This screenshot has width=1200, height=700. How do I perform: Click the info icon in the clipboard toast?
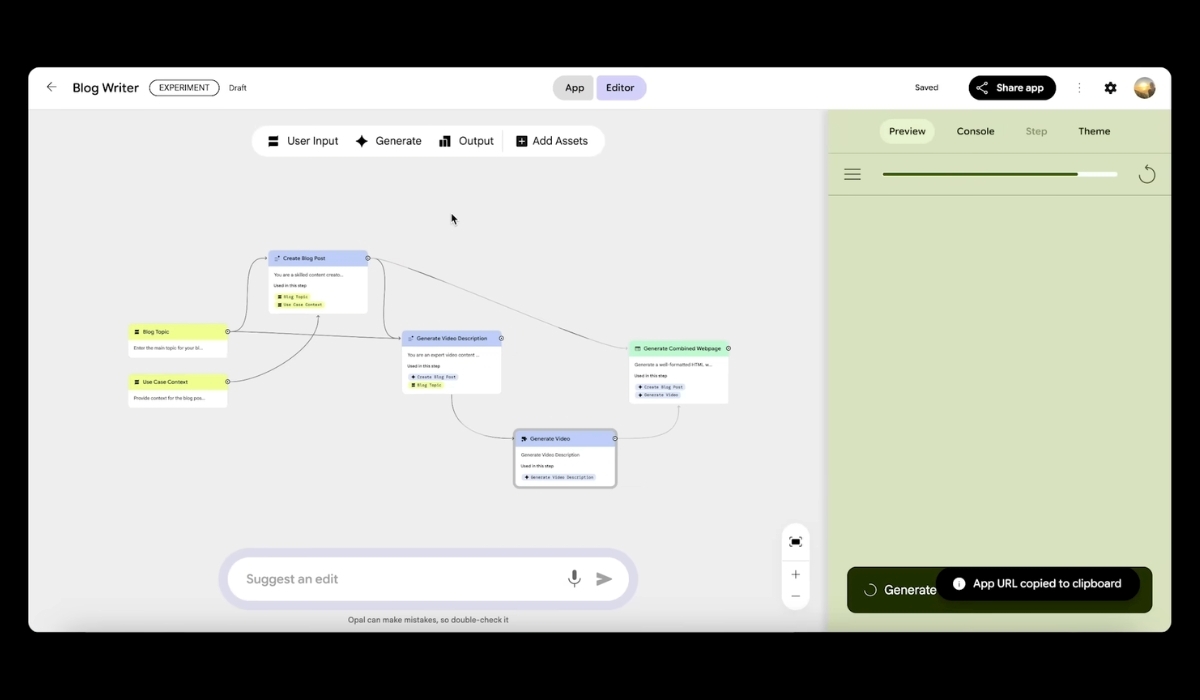point(959,584)
